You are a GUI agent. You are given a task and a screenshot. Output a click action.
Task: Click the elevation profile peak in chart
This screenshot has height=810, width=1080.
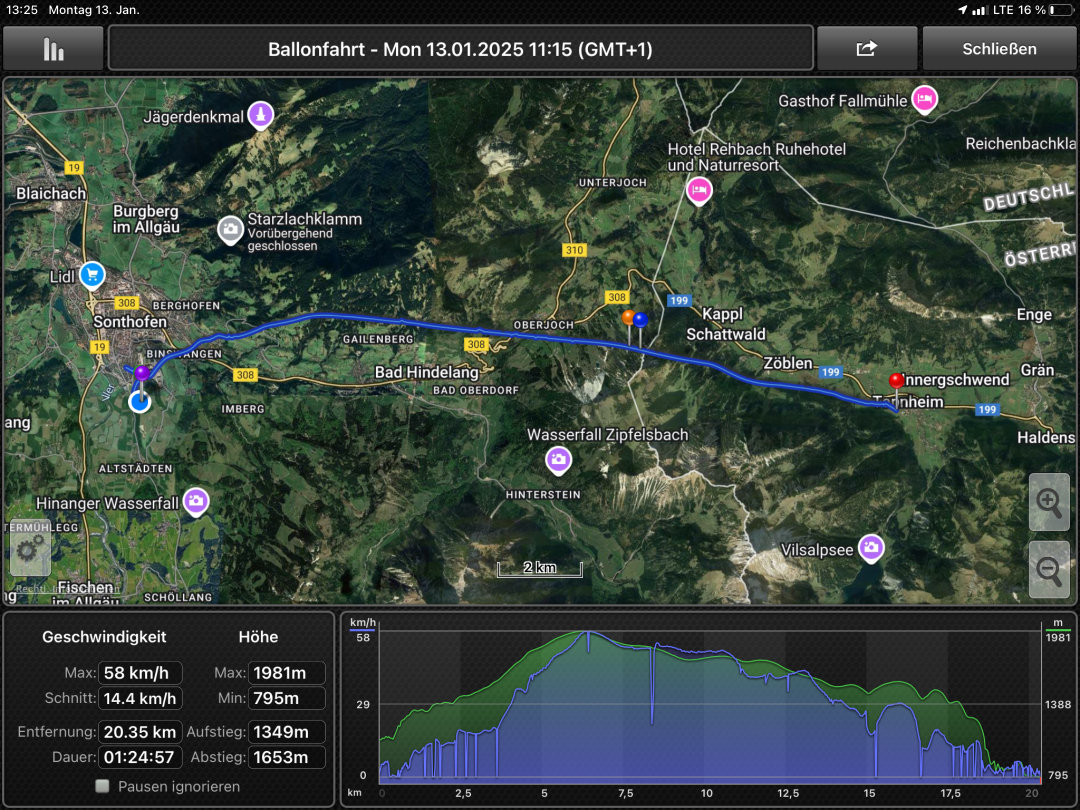pos(588,633)
